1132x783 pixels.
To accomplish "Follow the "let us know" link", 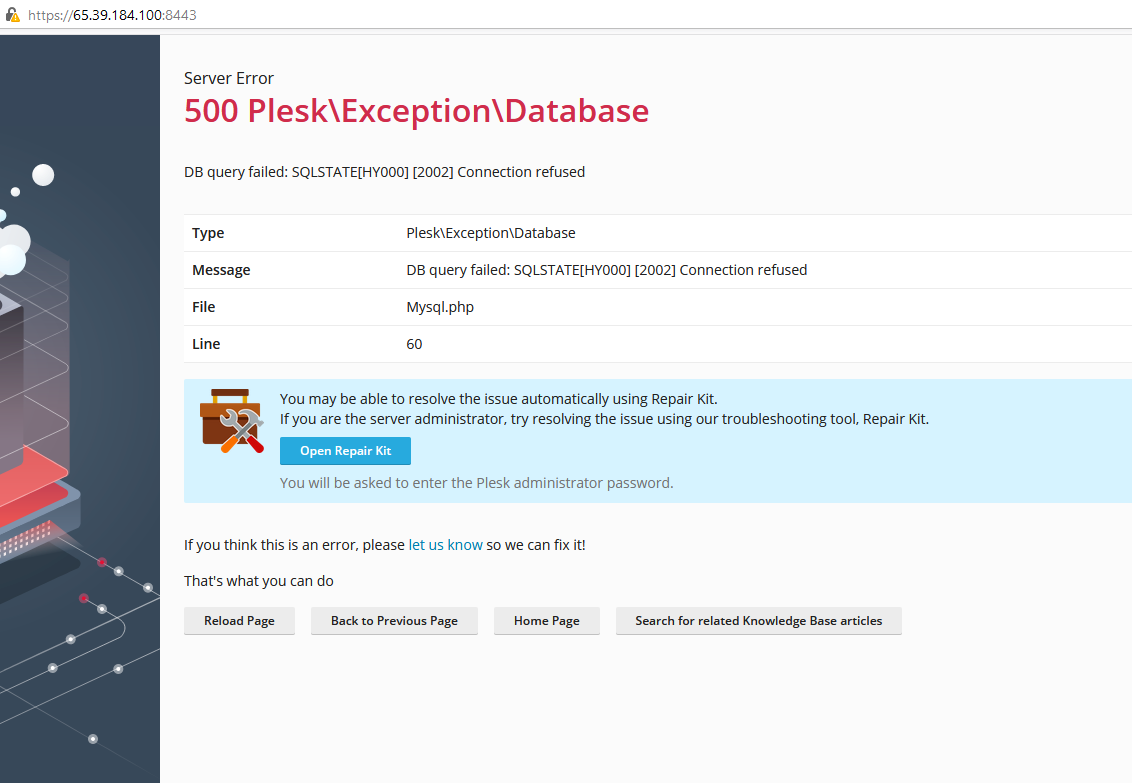I will coord(445,545).
